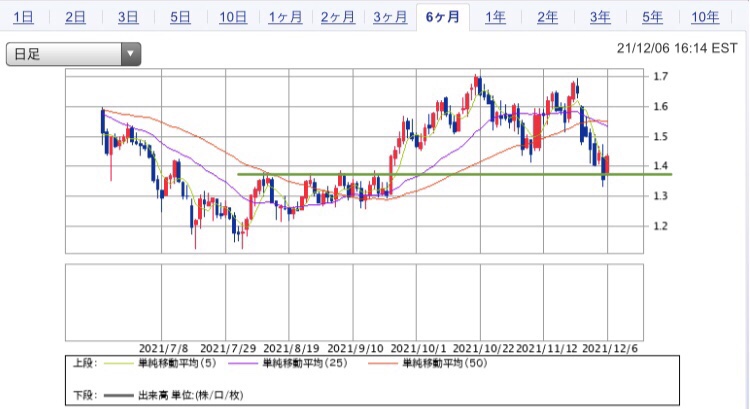Select the 5日 period tab
The width and height of the screenshot is (750, 409).
[180, 17]
